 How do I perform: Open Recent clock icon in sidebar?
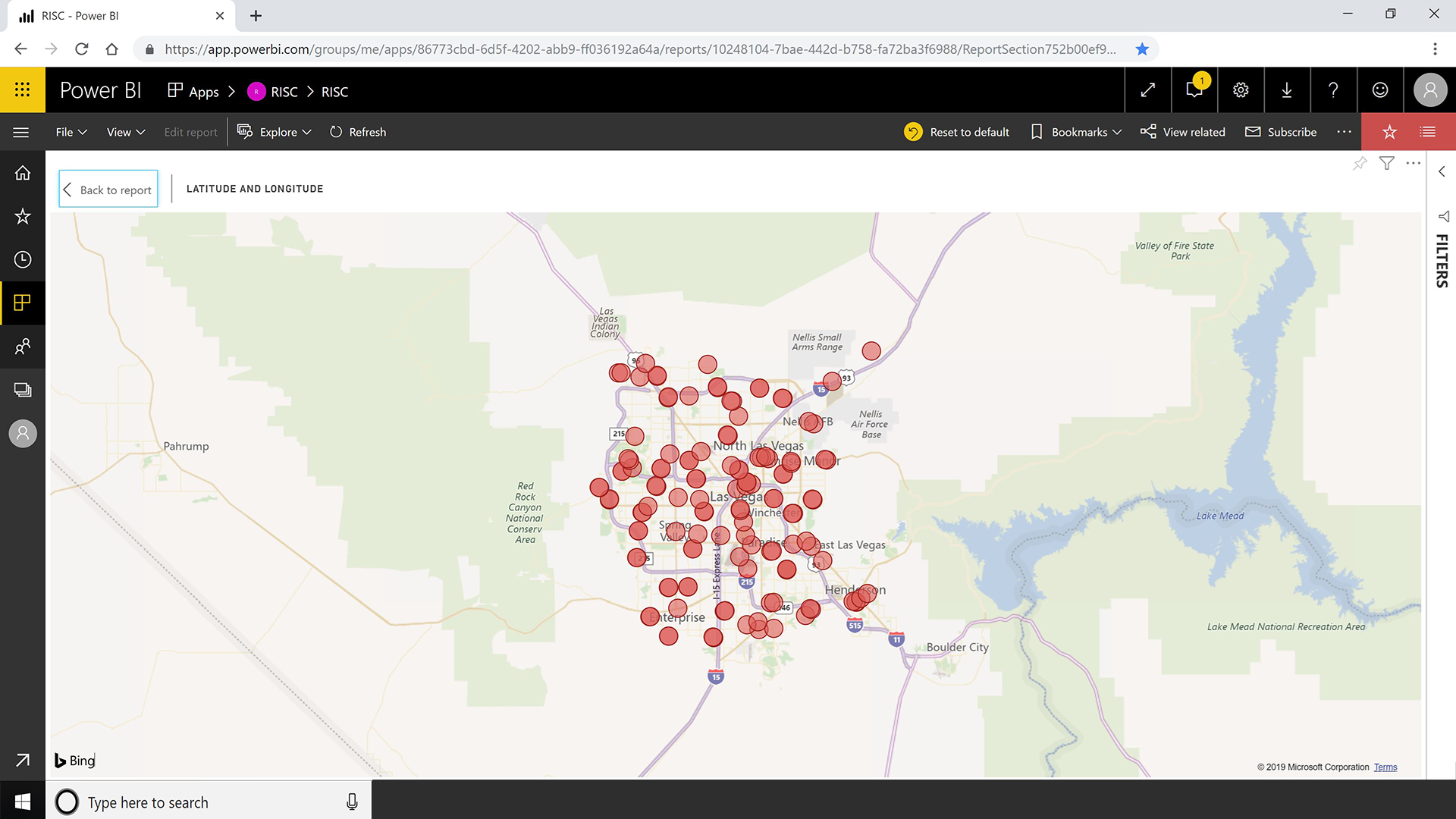pos(22,259)
